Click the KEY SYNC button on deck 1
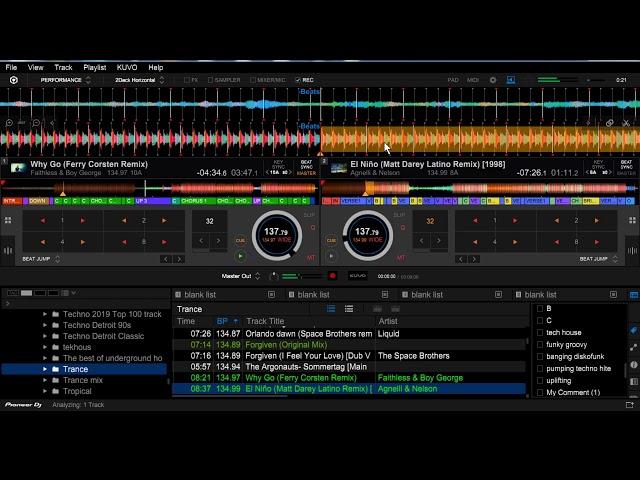640x480 pixels. [278, 164]
